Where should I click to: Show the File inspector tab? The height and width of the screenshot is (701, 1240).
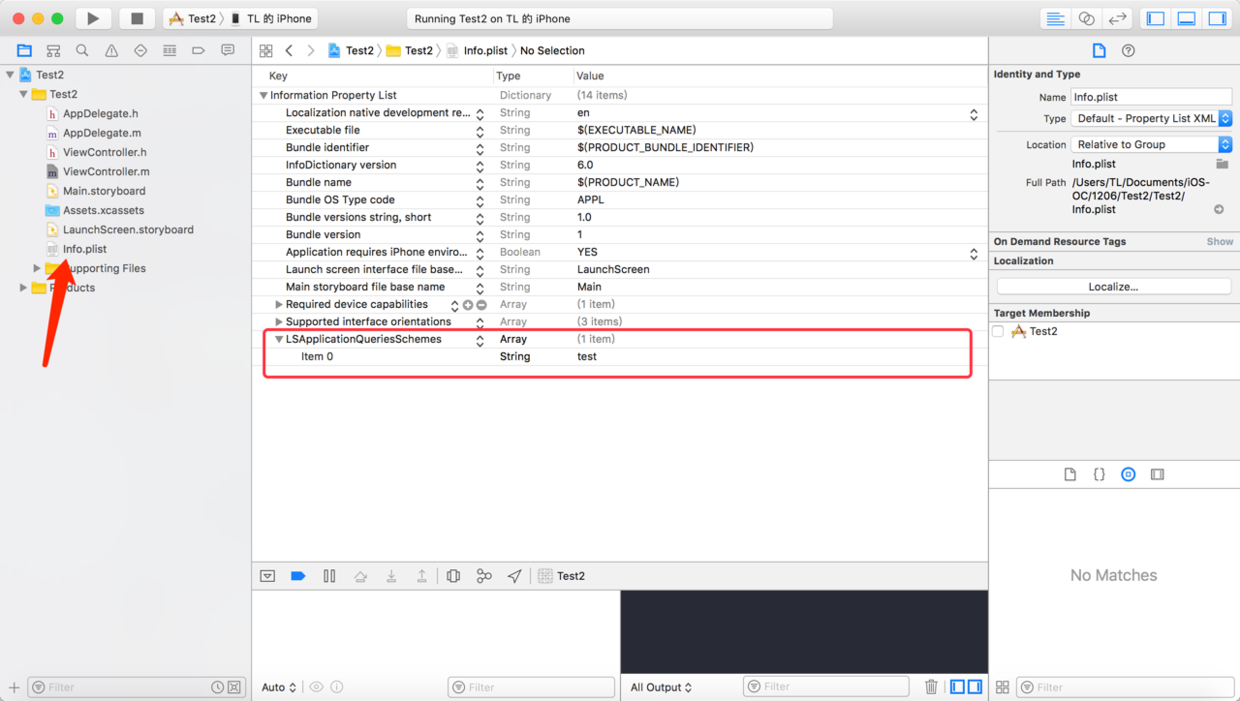(x=1099, y=50)
